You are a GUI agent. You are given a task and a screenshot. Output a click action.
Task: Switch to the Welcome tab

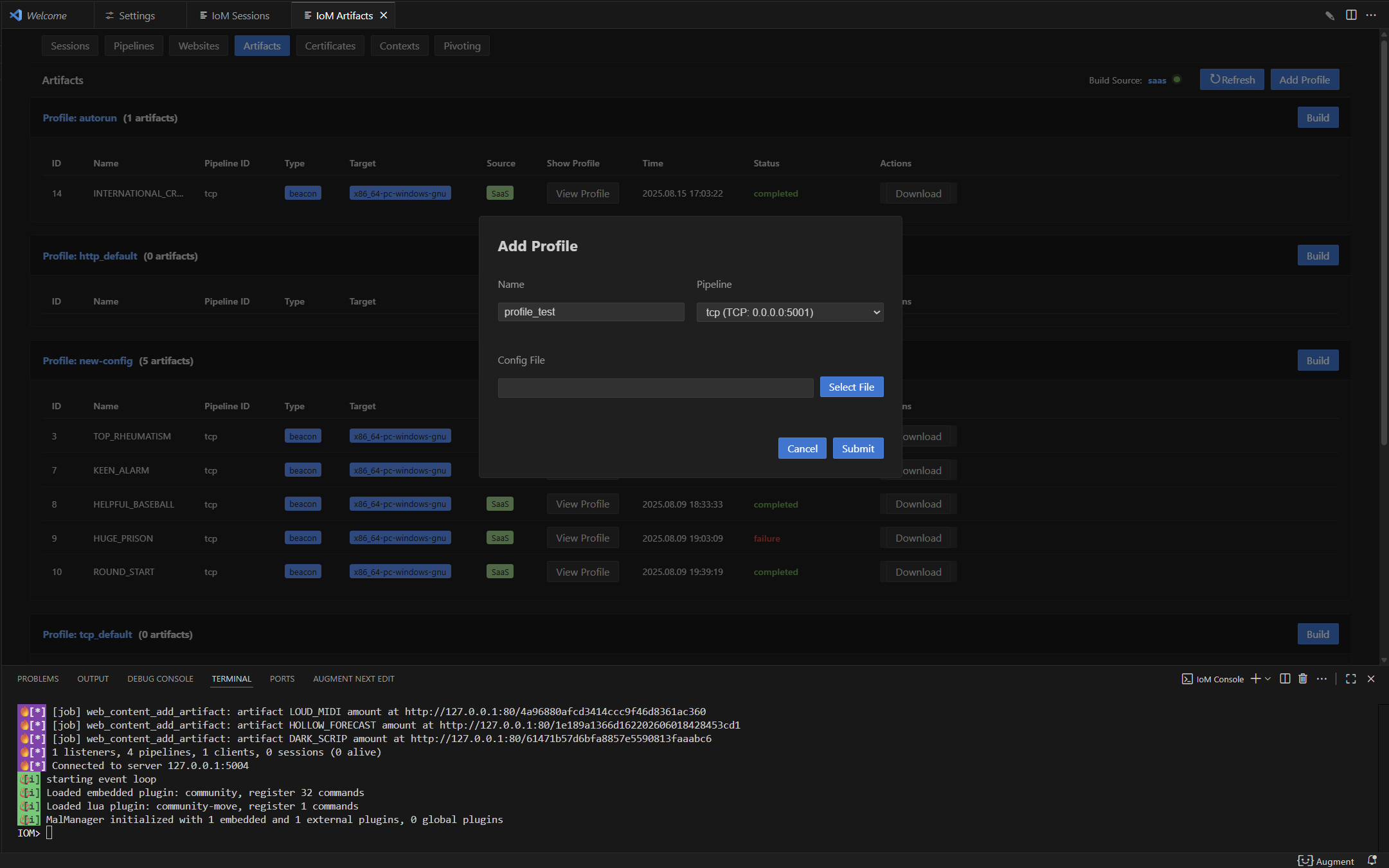[47, 15]
